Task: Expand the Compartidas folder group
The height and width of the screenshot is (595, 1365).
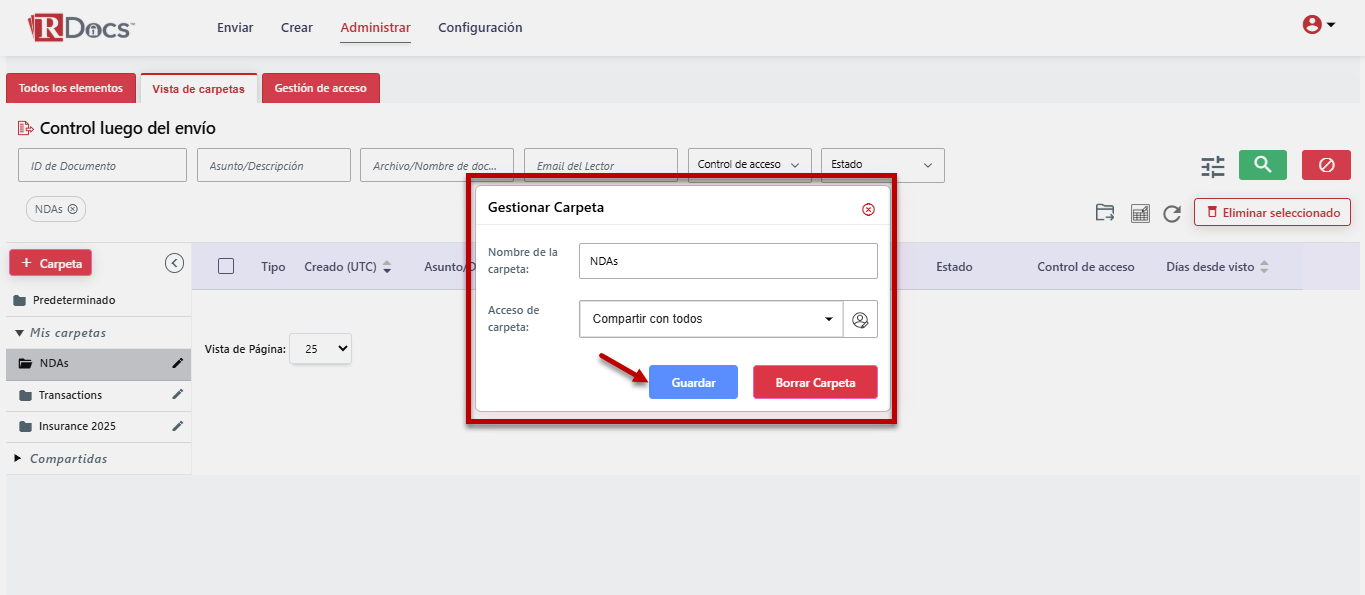Action: 18,458
